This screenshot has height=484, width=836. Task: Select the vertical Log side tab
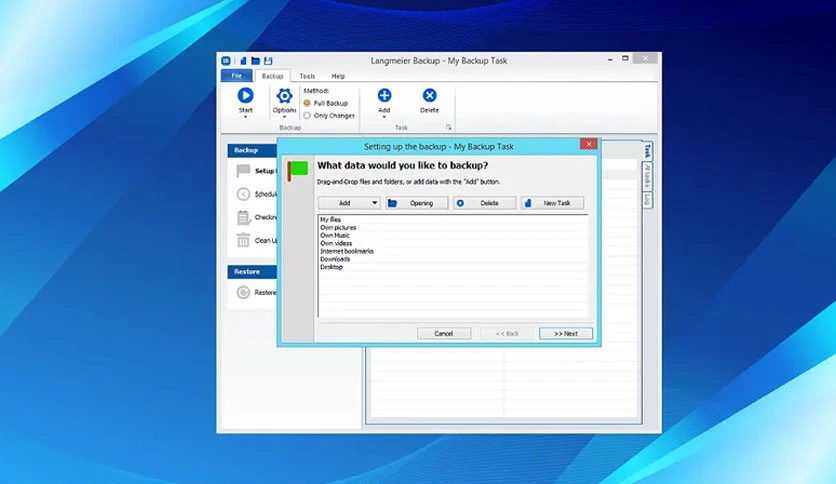pos(648,200)
